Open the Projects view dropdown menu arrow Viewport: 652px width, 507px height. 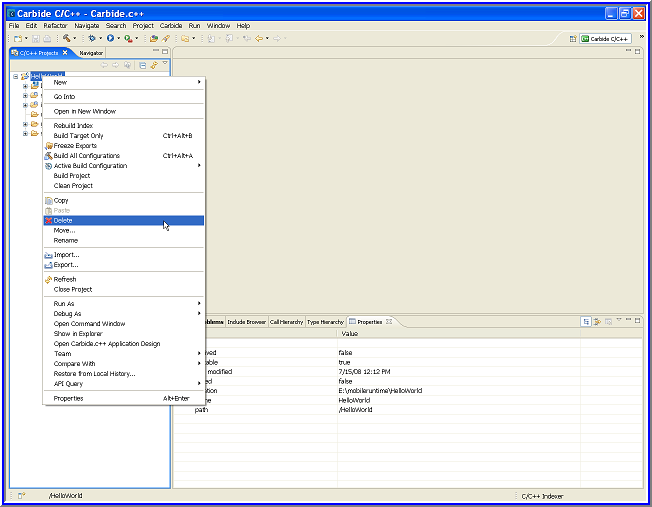tap(165, 65)
